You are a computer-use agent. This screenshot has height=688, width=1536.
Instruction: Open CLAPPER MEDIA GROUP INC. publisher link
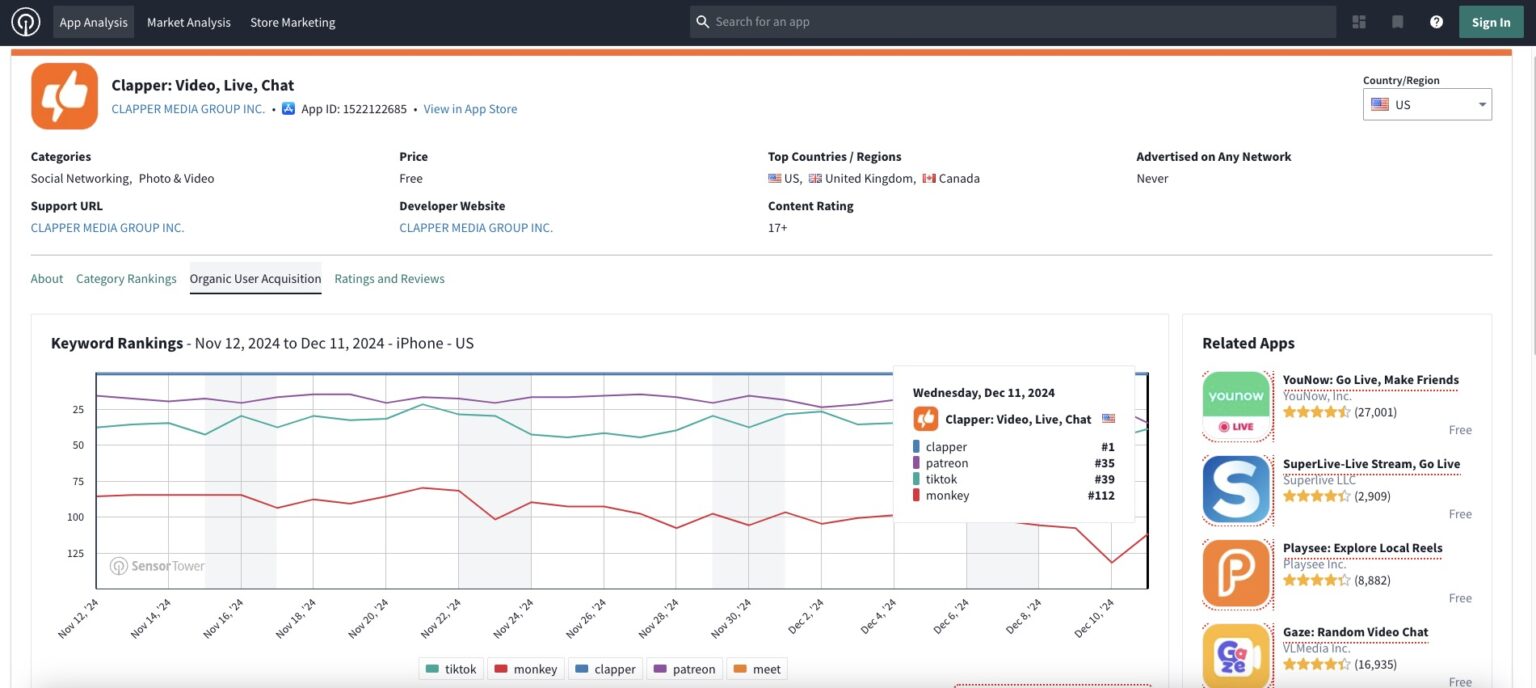[188, 109]
